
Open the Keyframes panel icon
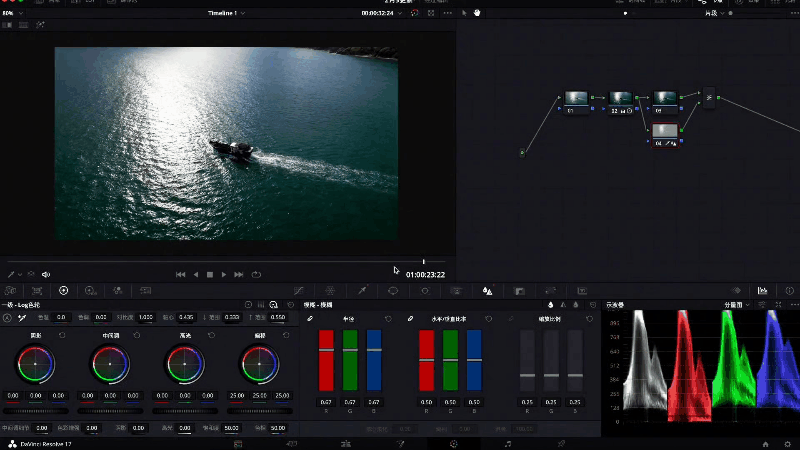tap(736, 291)
